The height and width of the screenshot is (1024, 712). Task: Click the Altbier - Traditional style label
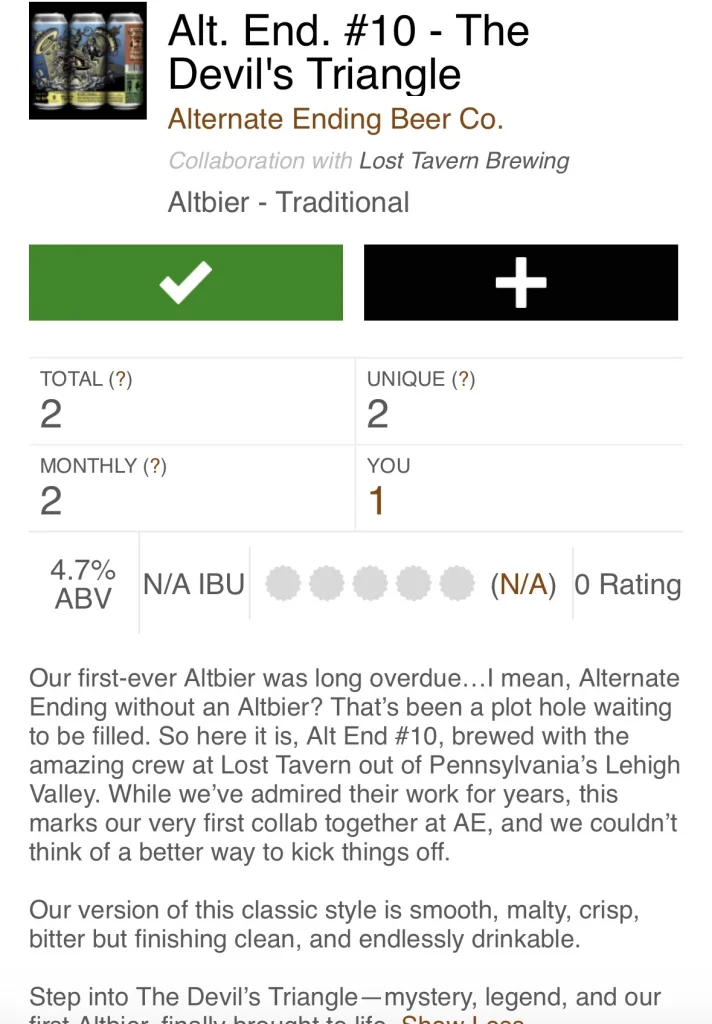click(288, 202)
